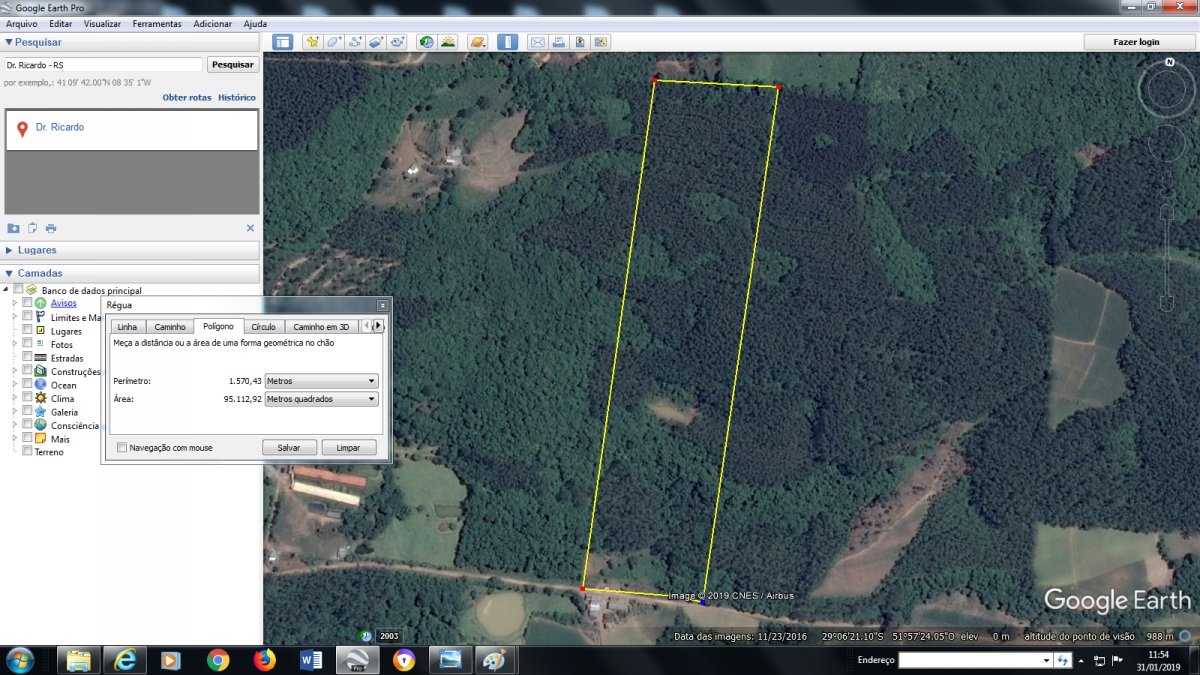Click the search text input field
1200x675 pixels.
102,65
